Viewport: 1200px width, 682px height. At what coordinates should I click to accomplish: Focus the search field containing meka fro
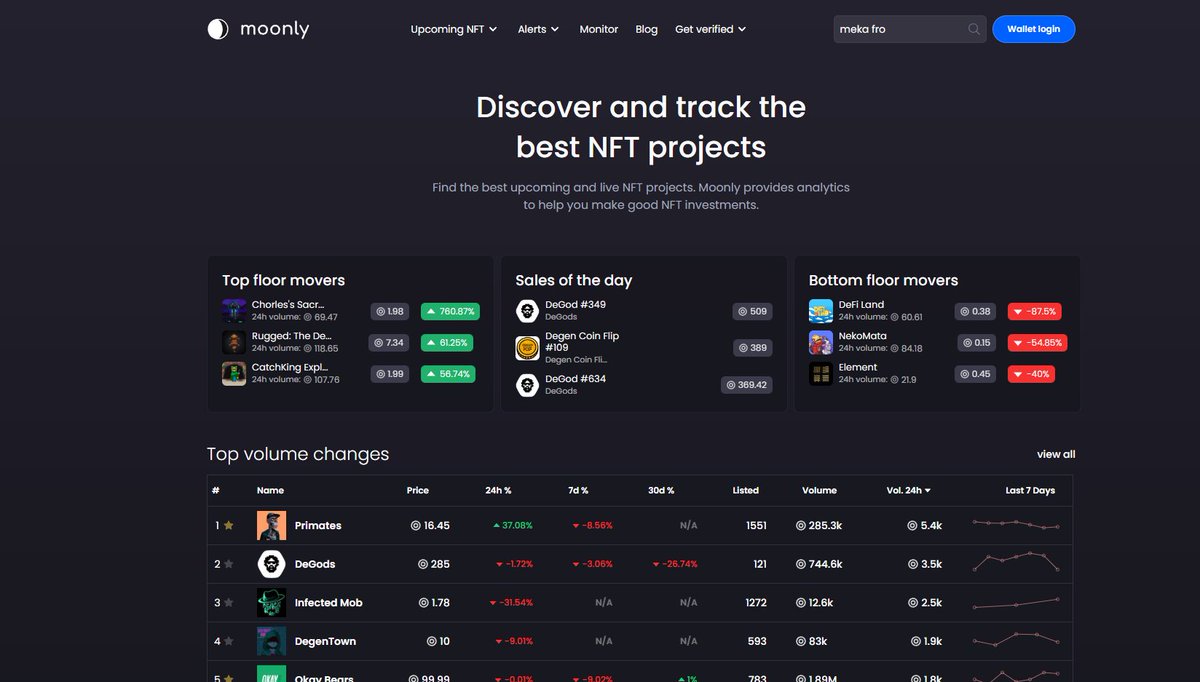[910, 29]
